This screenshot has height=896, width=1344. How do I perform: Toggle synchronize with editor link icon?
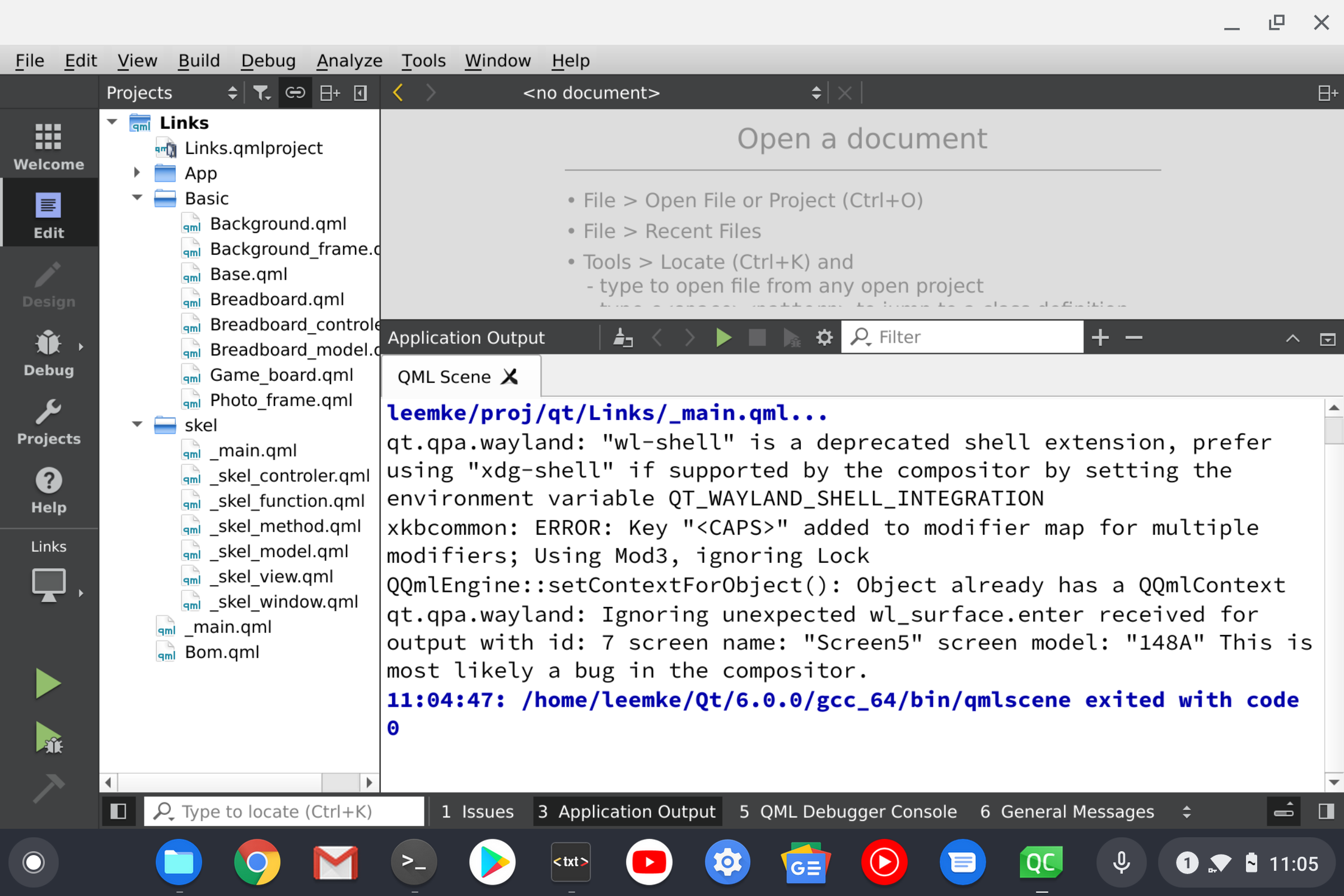[295, 92]
